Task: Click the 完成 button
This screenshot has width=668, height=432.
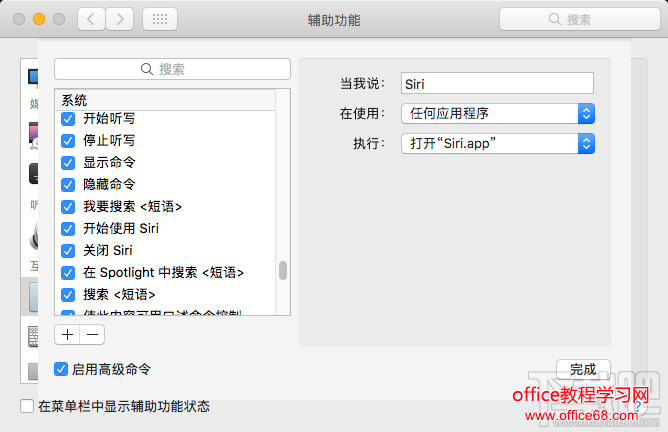Action: tap(582, 369)
